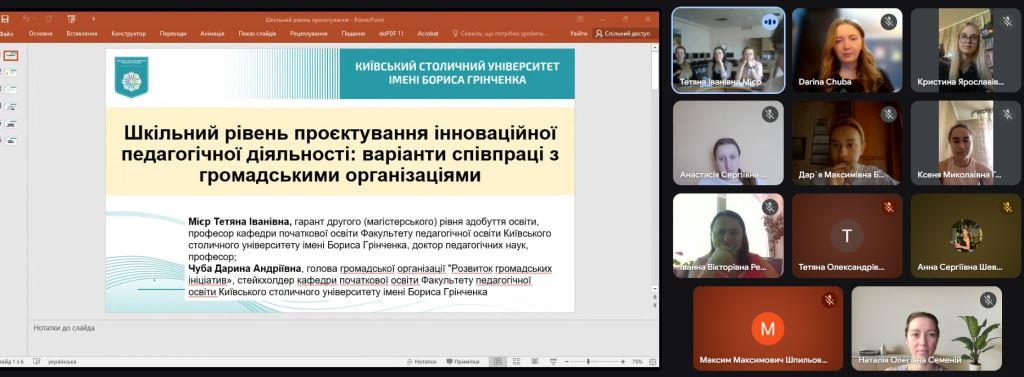
Task: Switch to Normal view icon in status bar
Action: click(498, 361)
